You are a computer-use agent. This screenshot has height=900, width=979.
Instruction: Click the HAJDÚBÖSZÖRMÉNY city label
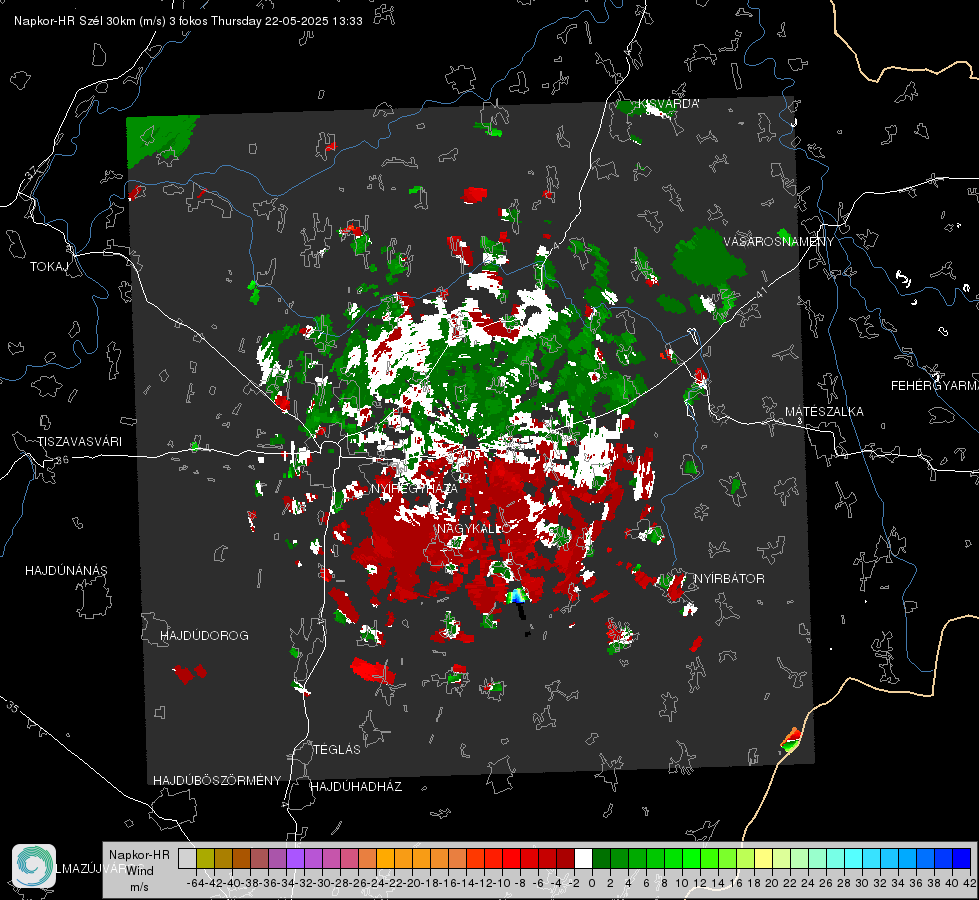[x=217, y=780]
